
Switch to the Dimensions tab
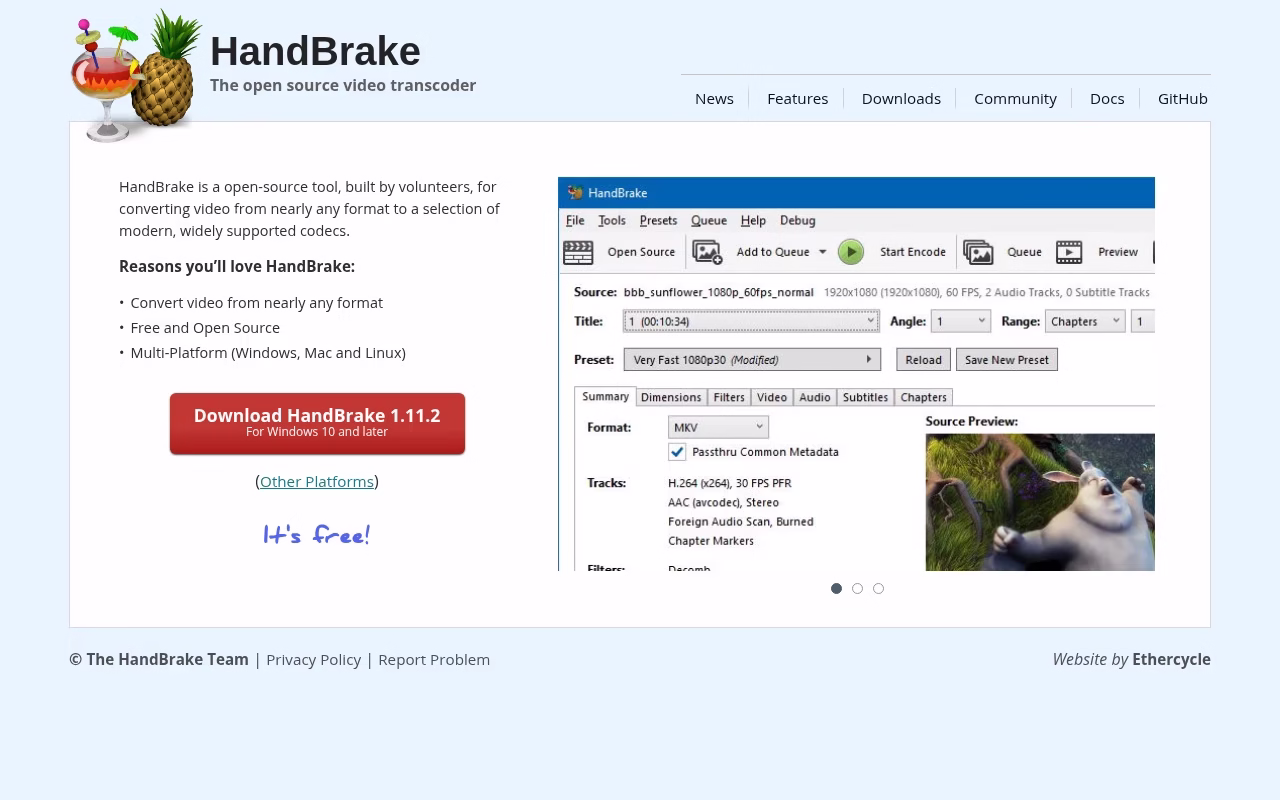click(x=671, y=397)
